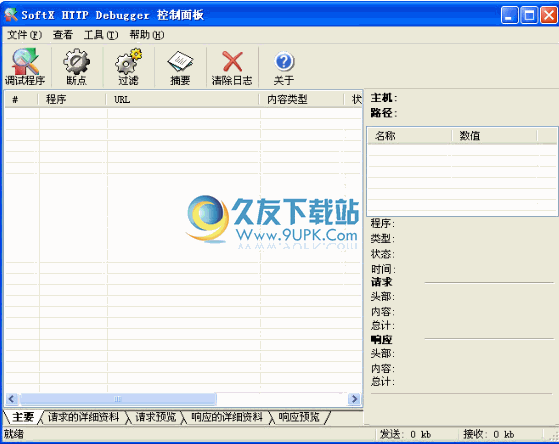
Task: Close the HTTP Debugger window
Action: (x=549, y=15)
